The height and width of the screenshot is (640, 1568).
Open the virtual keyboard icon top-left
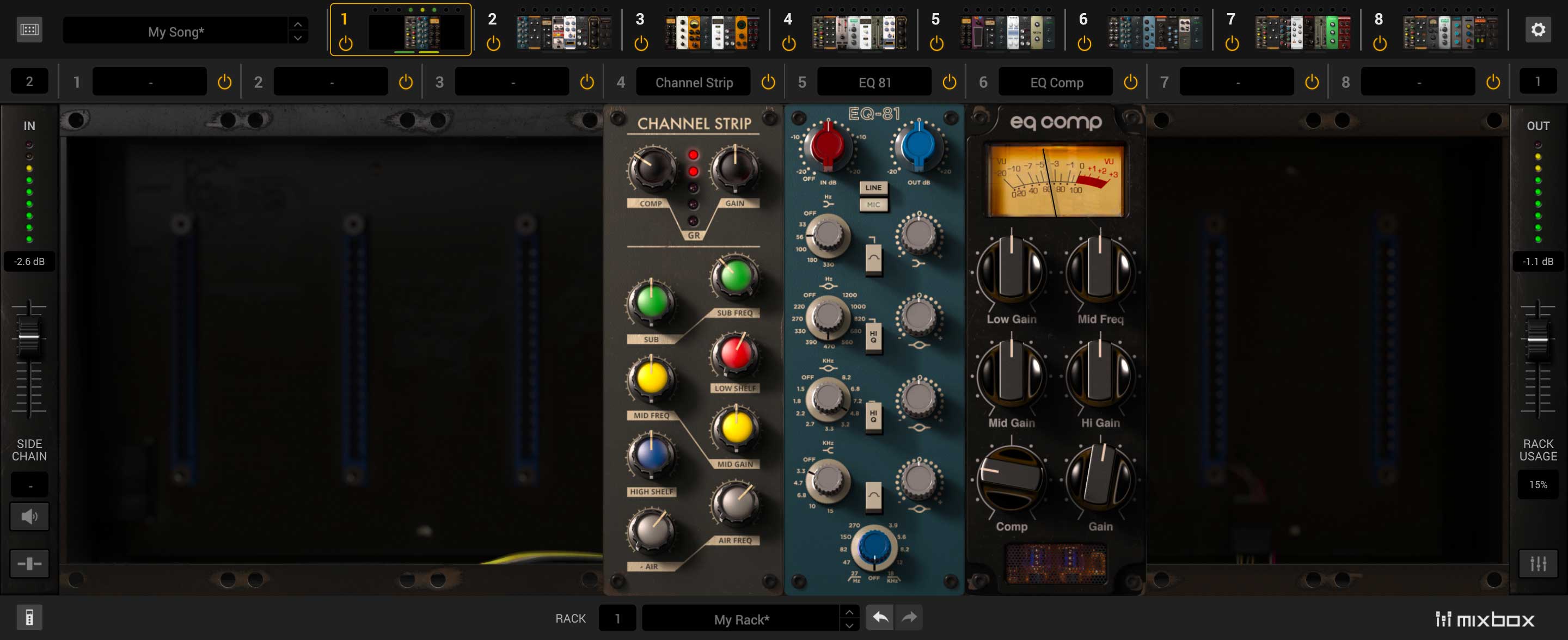click(29, 29)
